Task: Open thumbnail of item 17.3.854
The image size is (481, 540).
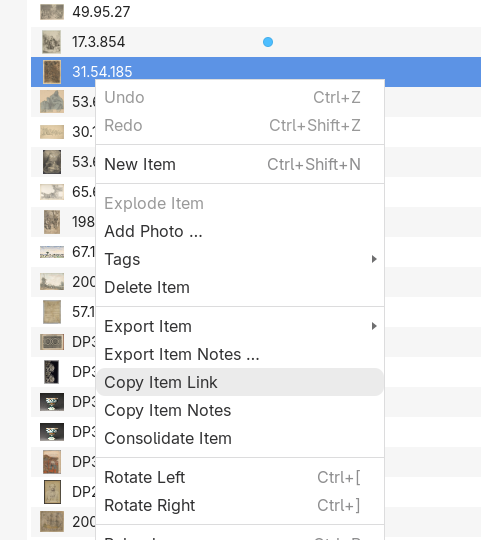Action: pos(52,42)
